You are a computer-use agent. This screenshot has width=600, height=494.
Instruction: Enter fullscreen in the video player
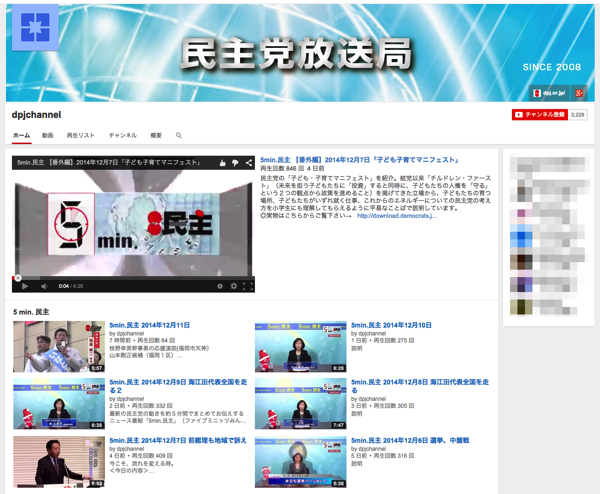click(248, 286)
